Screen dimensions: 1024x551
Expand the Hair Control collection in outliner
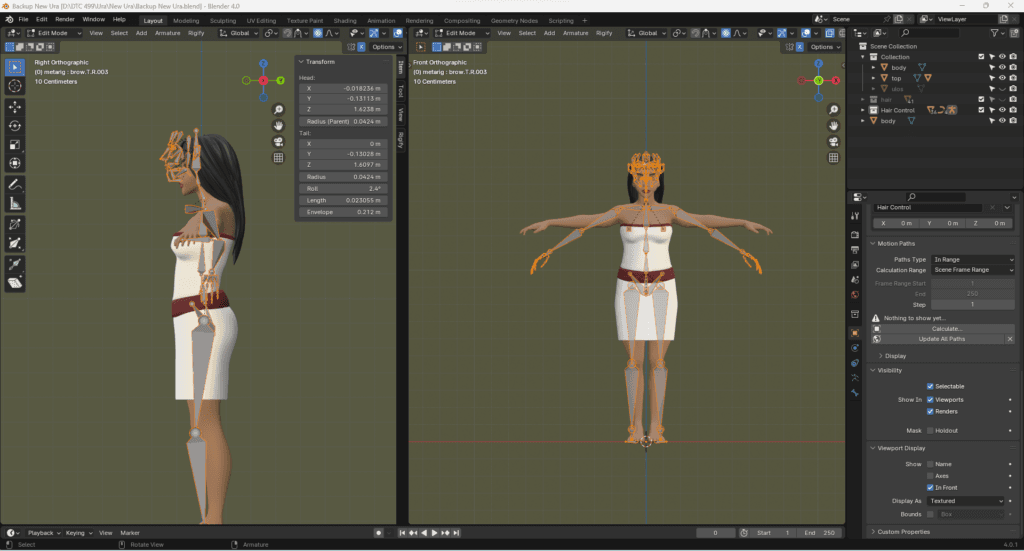(x=863, y=110)
